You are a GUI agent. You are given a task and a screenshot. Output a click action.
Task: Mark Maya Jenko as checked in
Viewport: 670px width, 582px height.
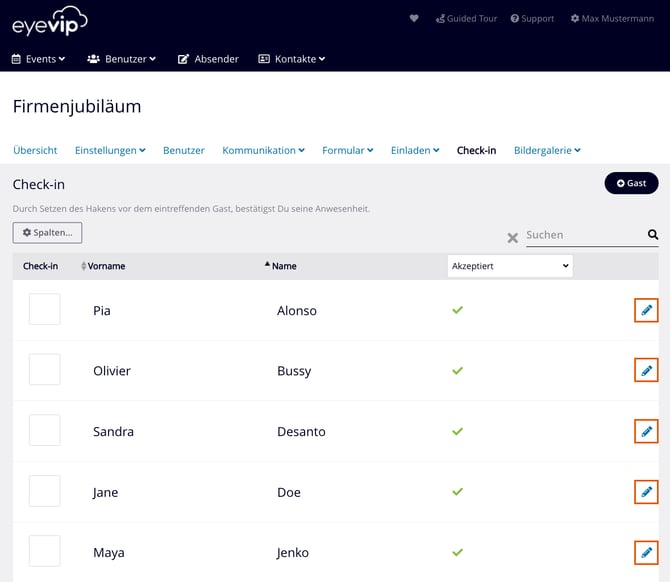click(x=44, y=551)
